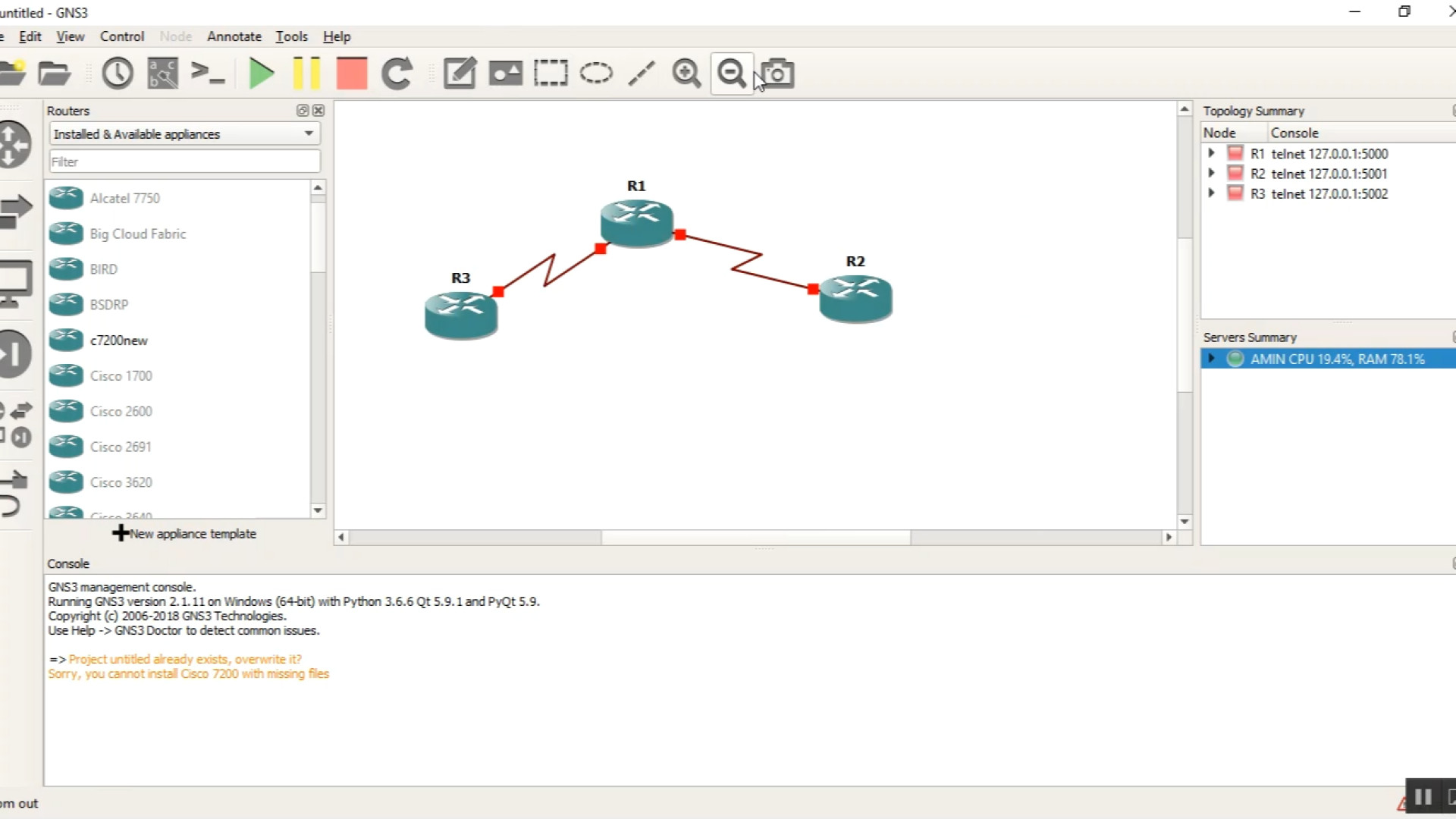Expand R3 node in Topology Summary
Screen dimensions: 1456x819
click(x=1211, y=193)
